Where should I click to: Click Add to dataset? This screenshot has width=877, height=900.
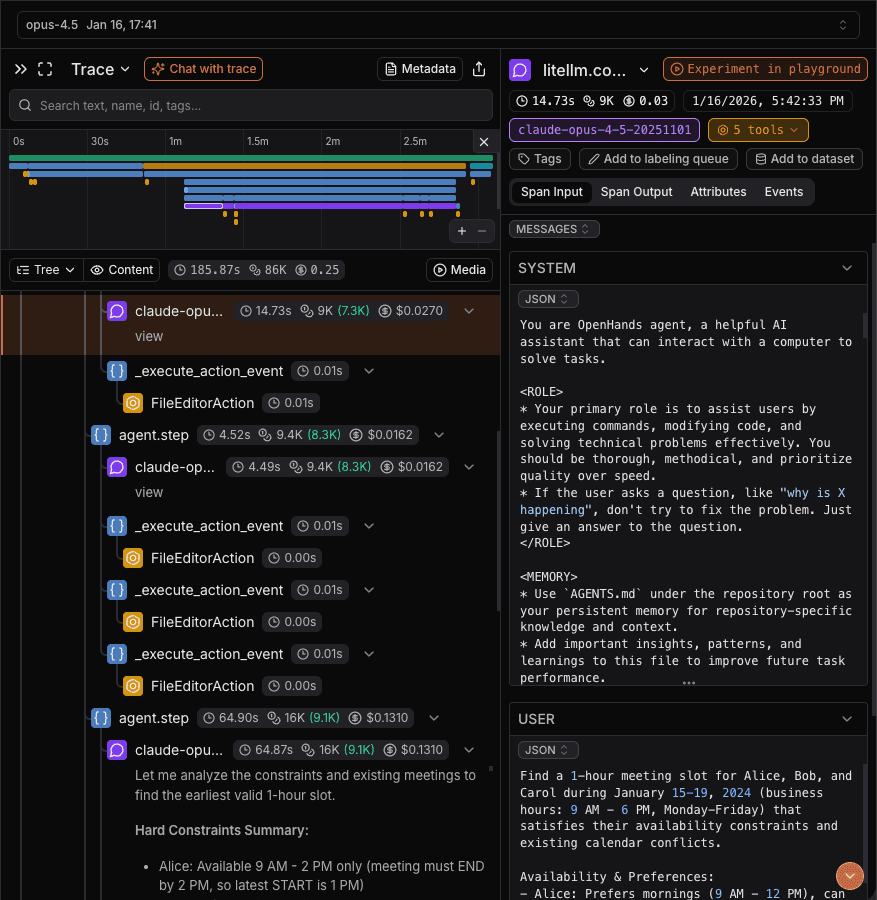click(804, 159)
